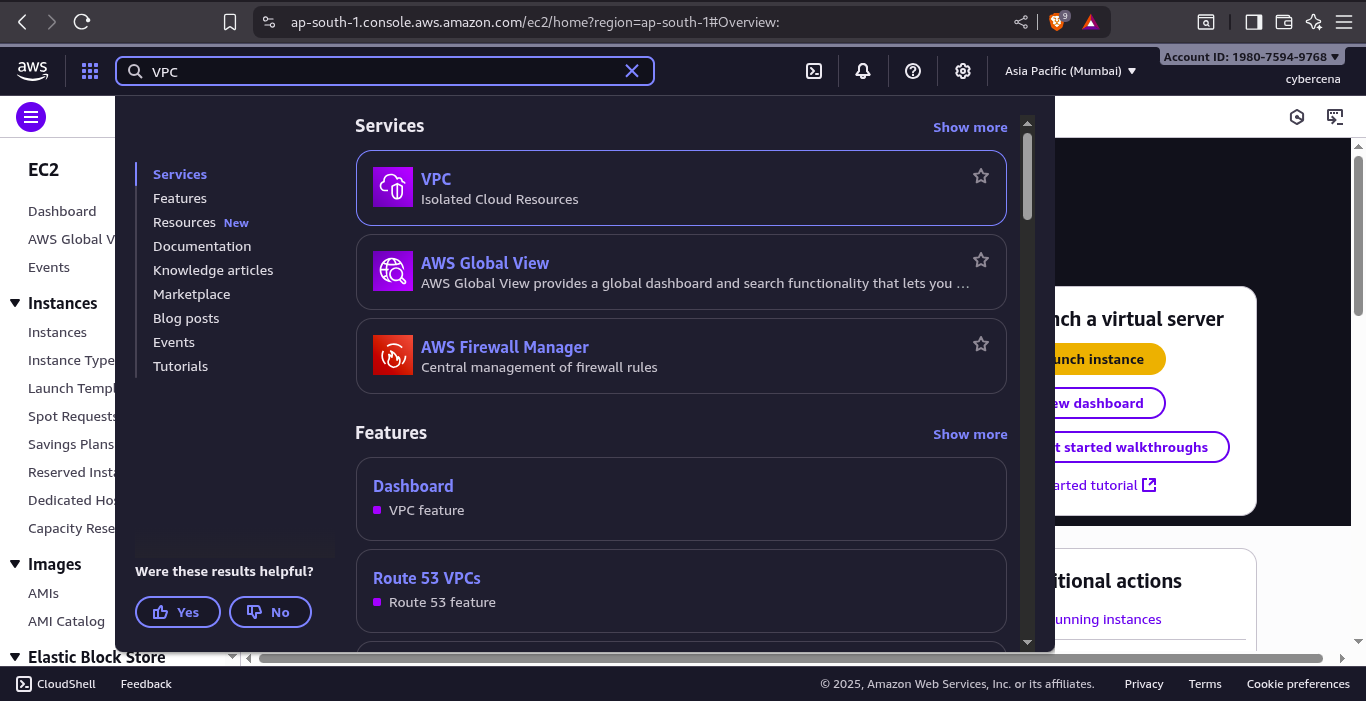Clear the VPC search text
This screenshot has height=701, width=1366.
click(632, 71)
